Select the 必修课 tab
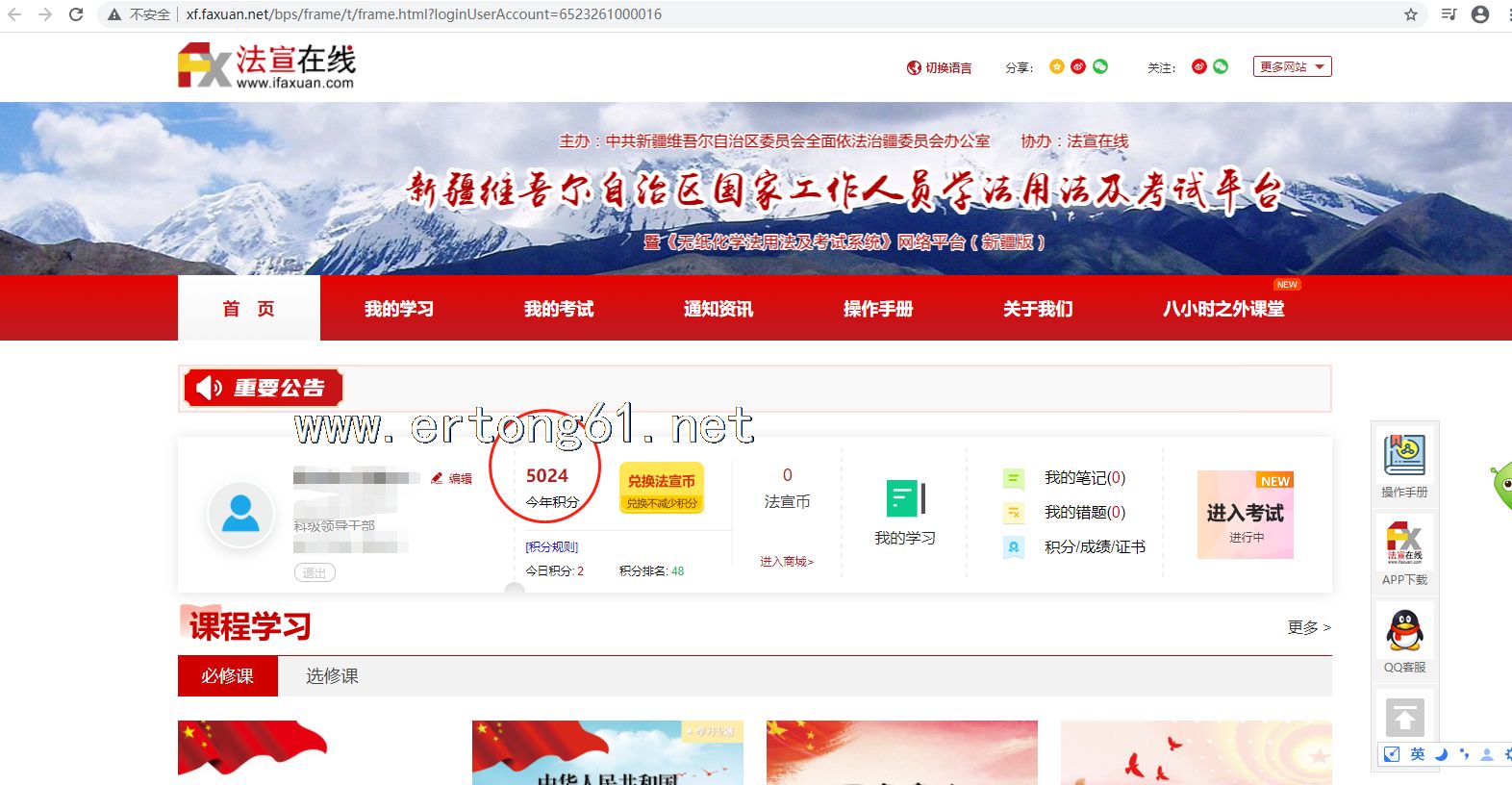 coord(228,676)
